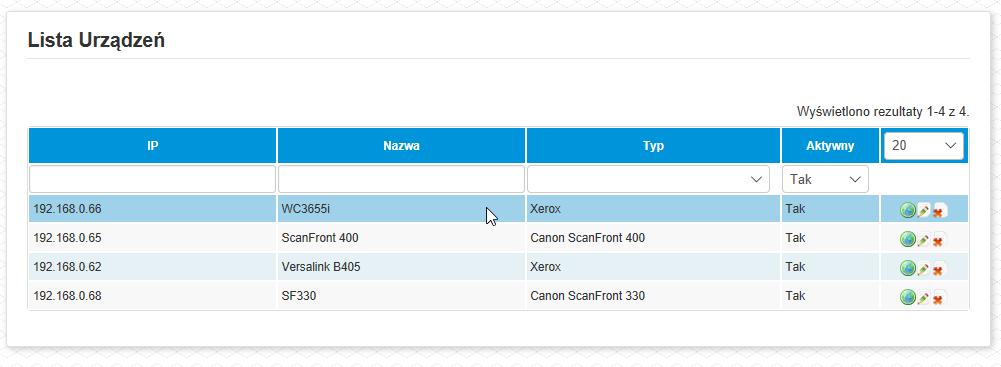The height and width of the screenshot is (367, 1001).
Task: Sort by the Typ column header
Action: pos(653,146)
